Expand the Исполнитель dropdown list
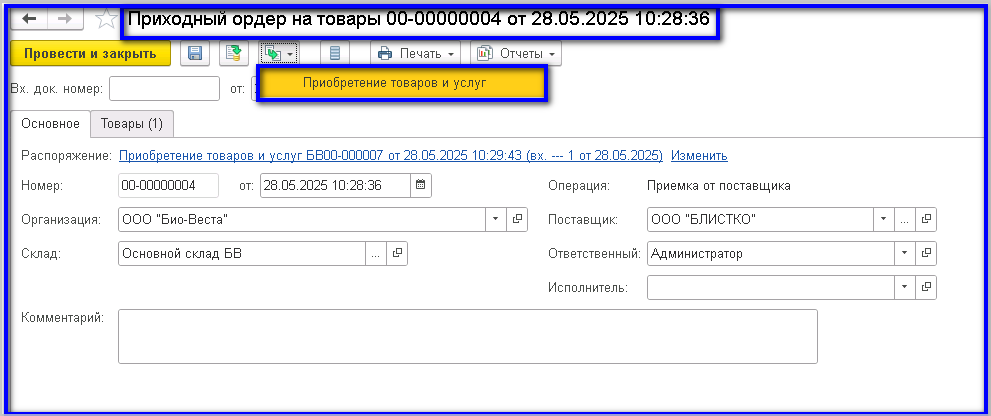 pyautogui.click(x=905, y=288)
